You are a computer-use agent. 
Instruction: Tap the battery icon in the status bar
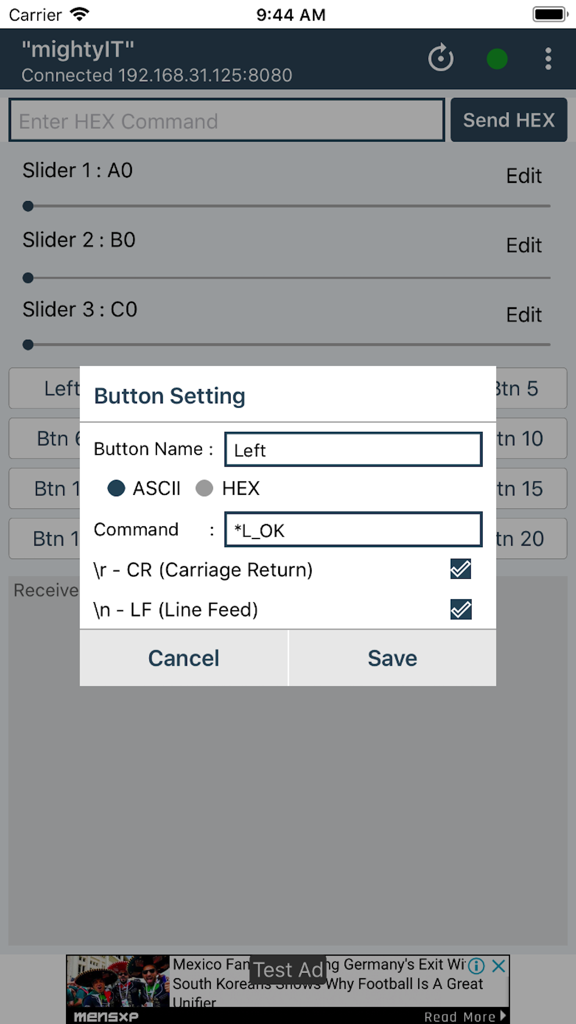pyautogui.click(x=548, y=14)
